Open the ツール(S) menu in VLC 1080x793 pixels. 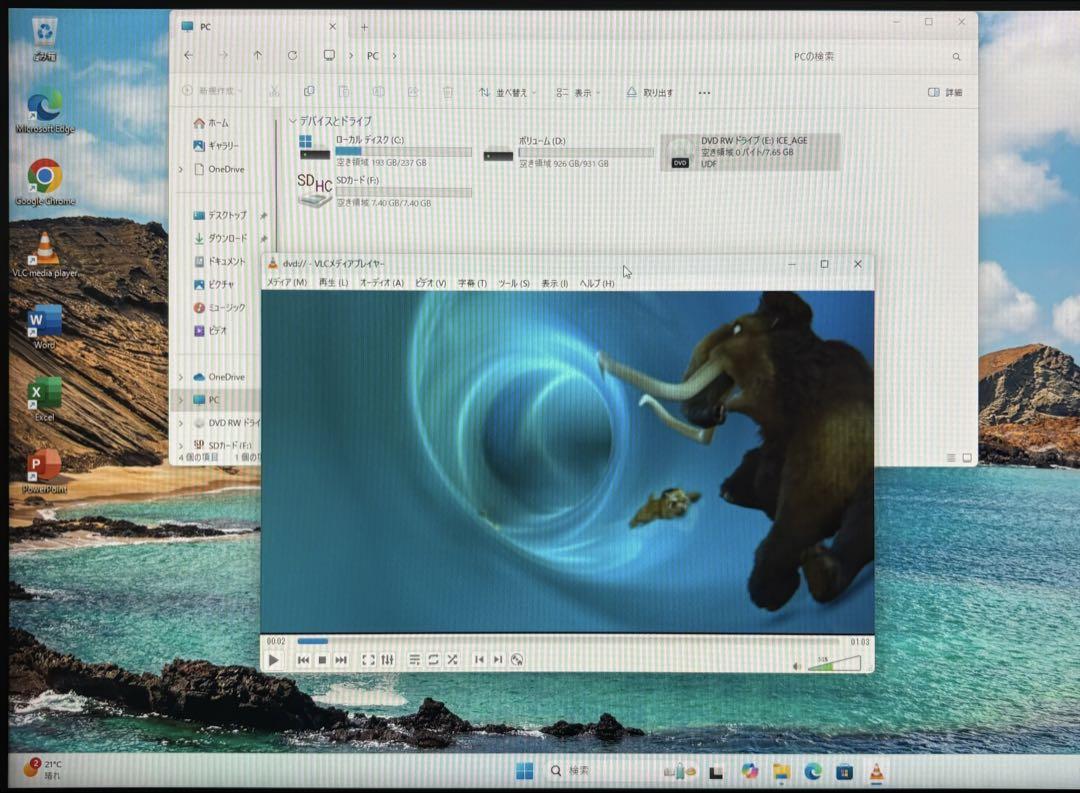tap(514, 283)
